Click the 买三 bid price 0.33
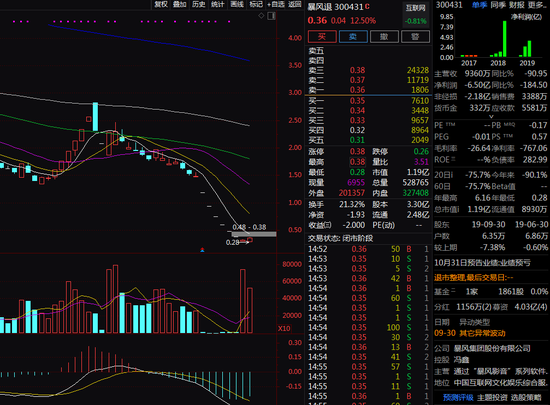 point(357,120)
